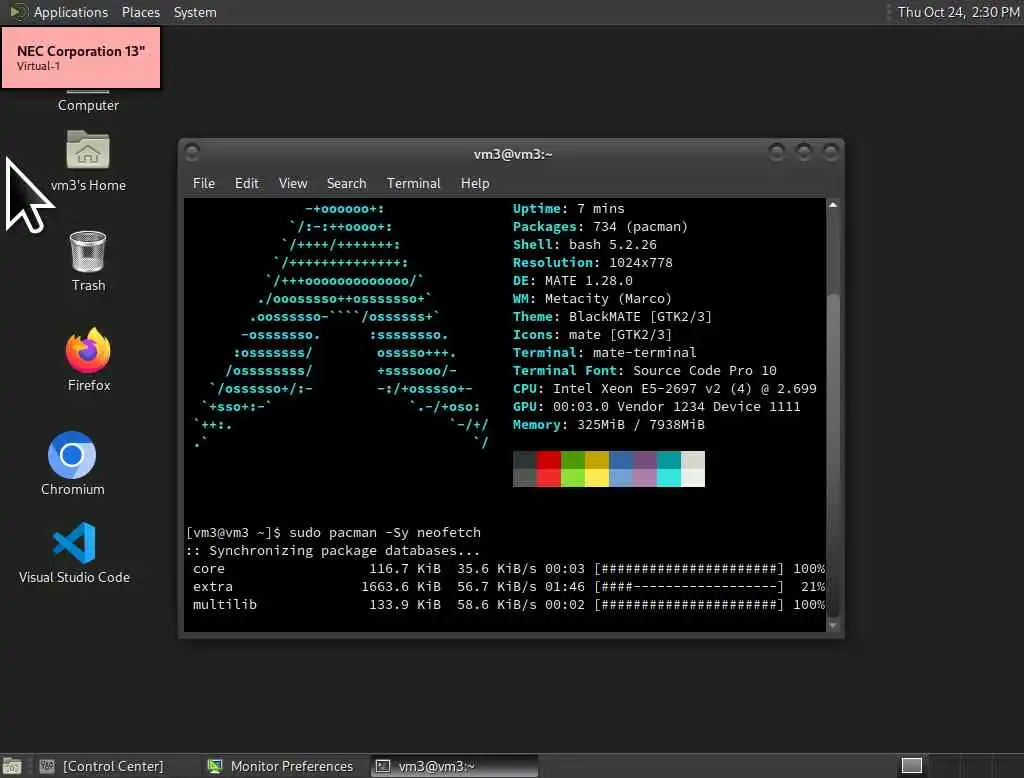Click the vm3@vm3:~ window title bar
Screen dimensions: 1024x778
[x=513, y=154]
